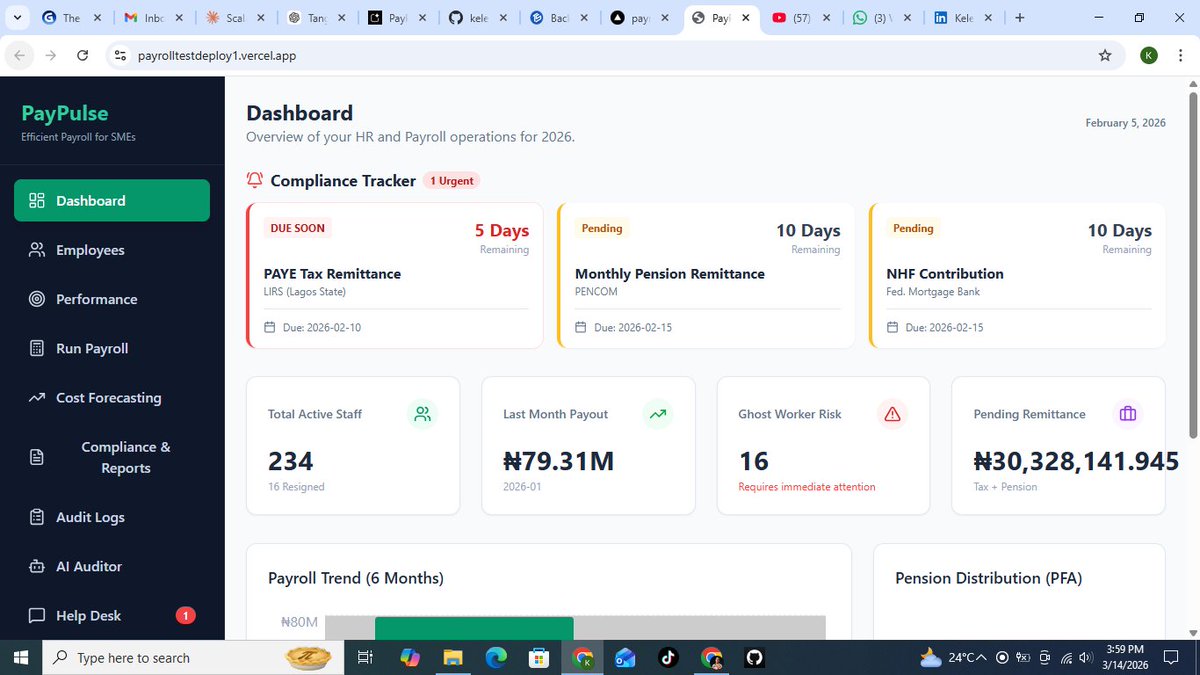1200x675 pixels.
Task: Open Compliance & Reports section
Action: pyautogui.click(x=112, y=457)
